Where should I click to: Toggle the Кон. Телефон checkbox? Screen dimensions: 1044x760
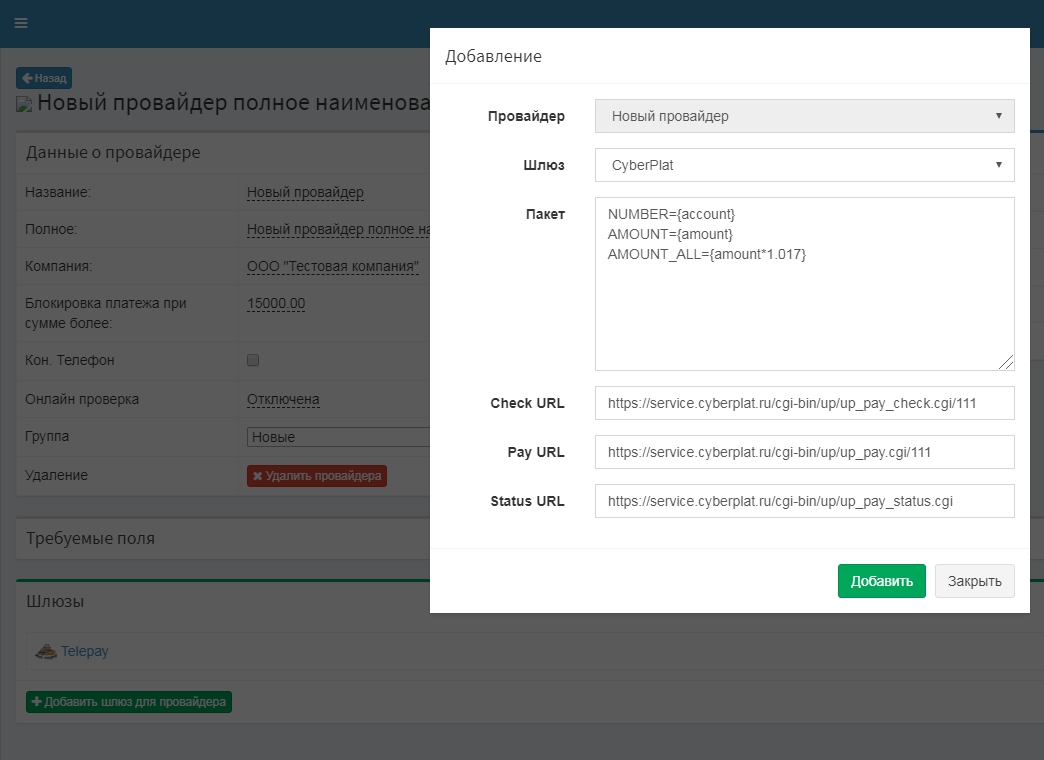pyautogui.click(x=253, y=360)
